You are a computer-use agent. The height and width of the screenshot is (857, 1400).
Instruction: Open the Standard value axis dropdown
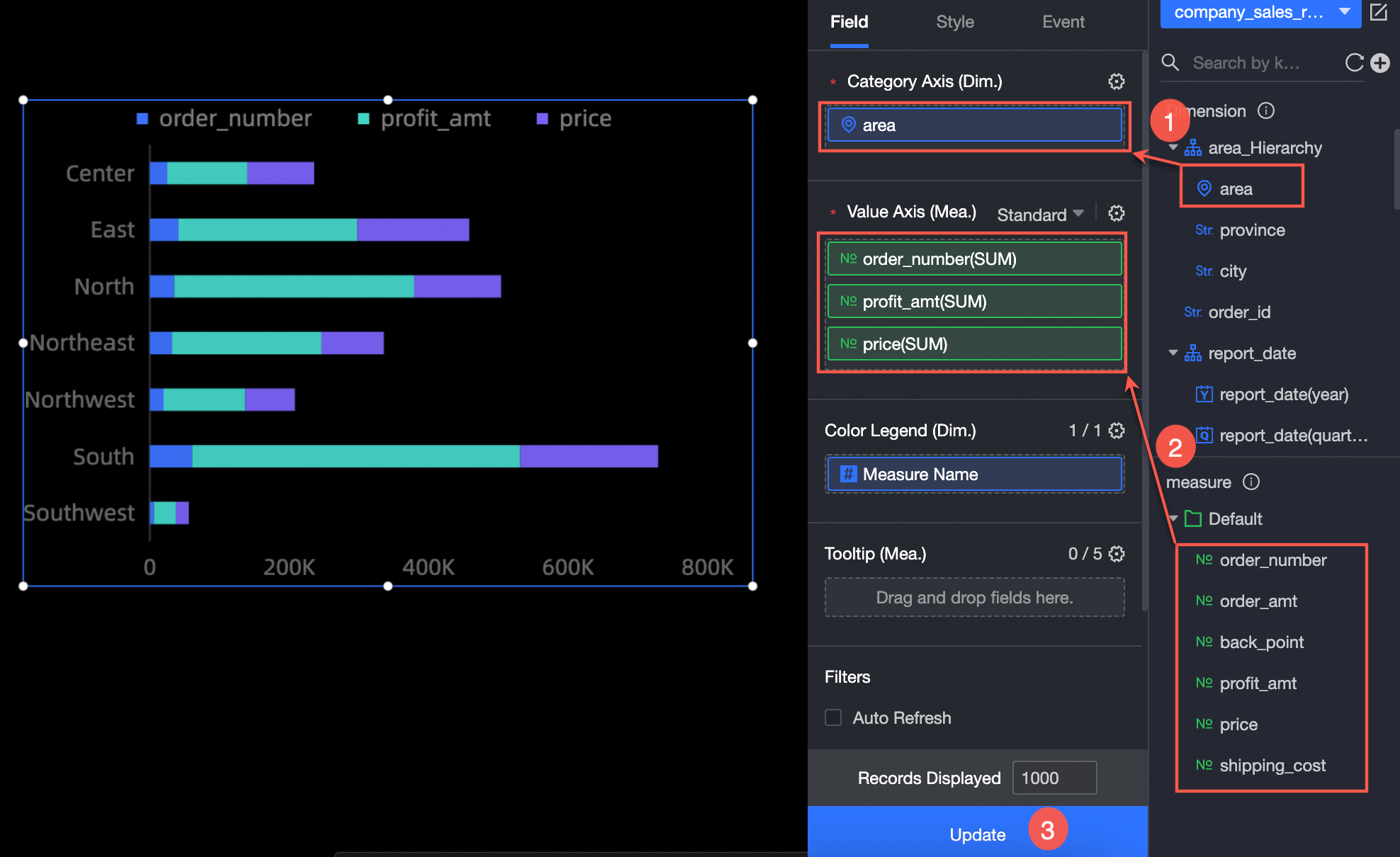(1040, 215)
